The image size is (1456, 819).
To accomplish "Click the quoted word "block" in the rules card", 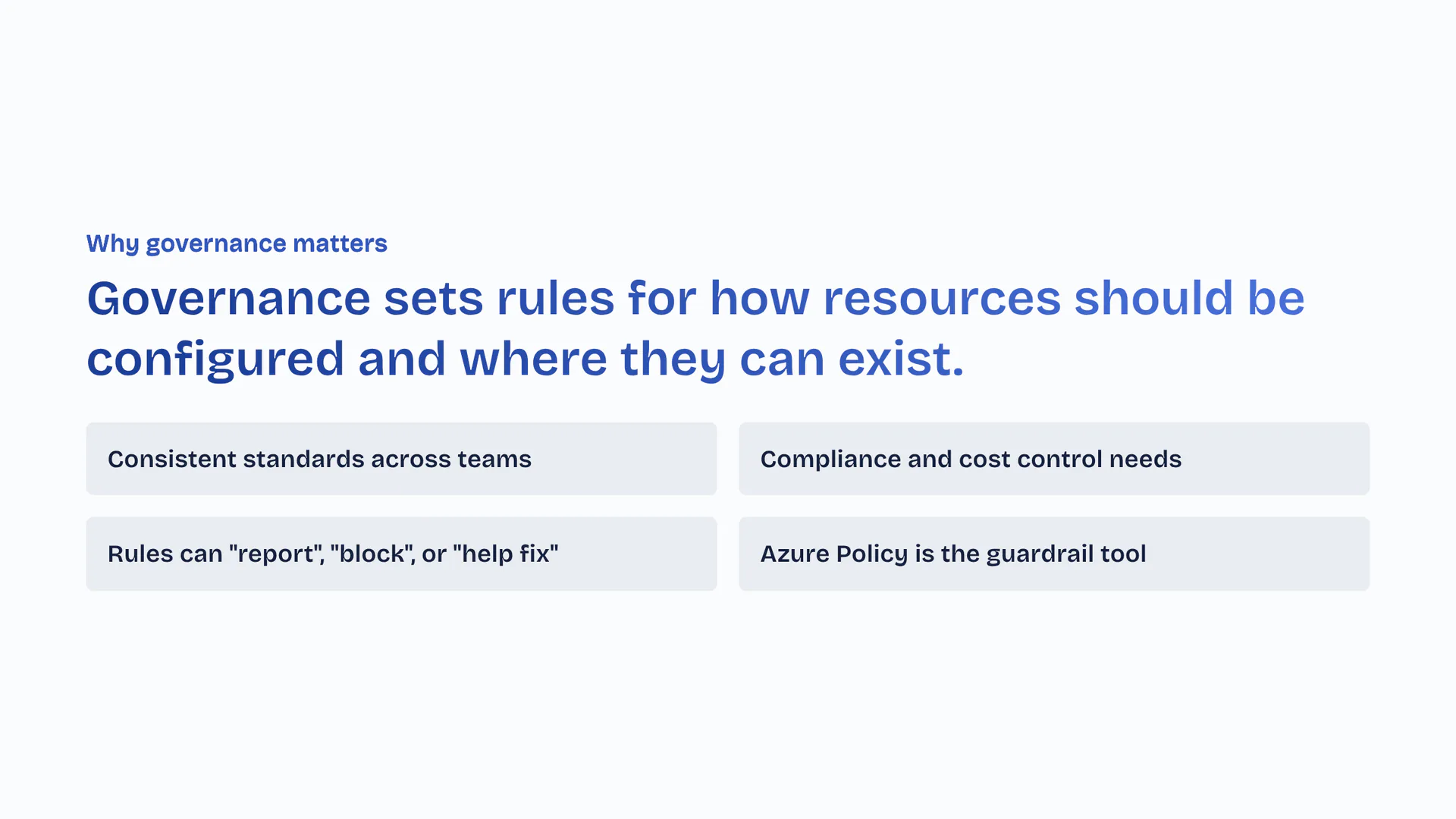I will click(x=372, y=554).
